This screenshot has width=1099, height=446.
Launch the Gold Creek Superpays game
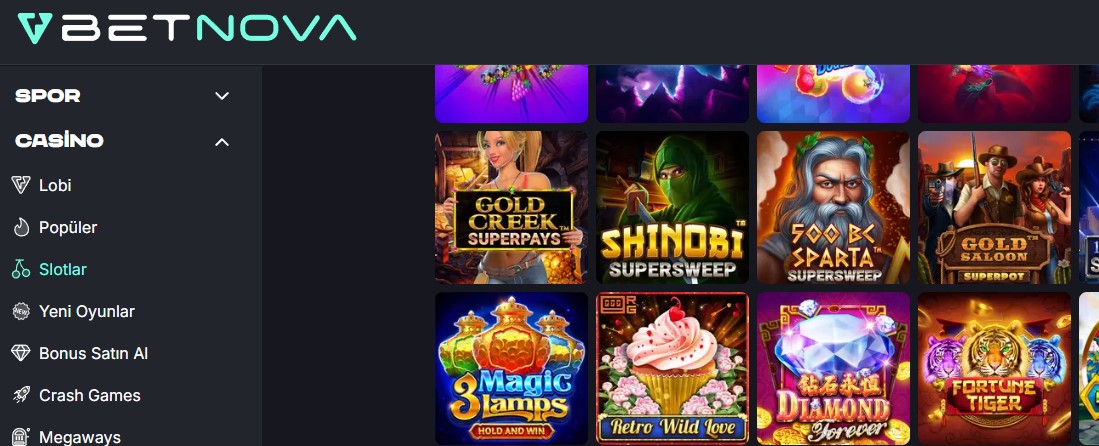tap(512, 208)
